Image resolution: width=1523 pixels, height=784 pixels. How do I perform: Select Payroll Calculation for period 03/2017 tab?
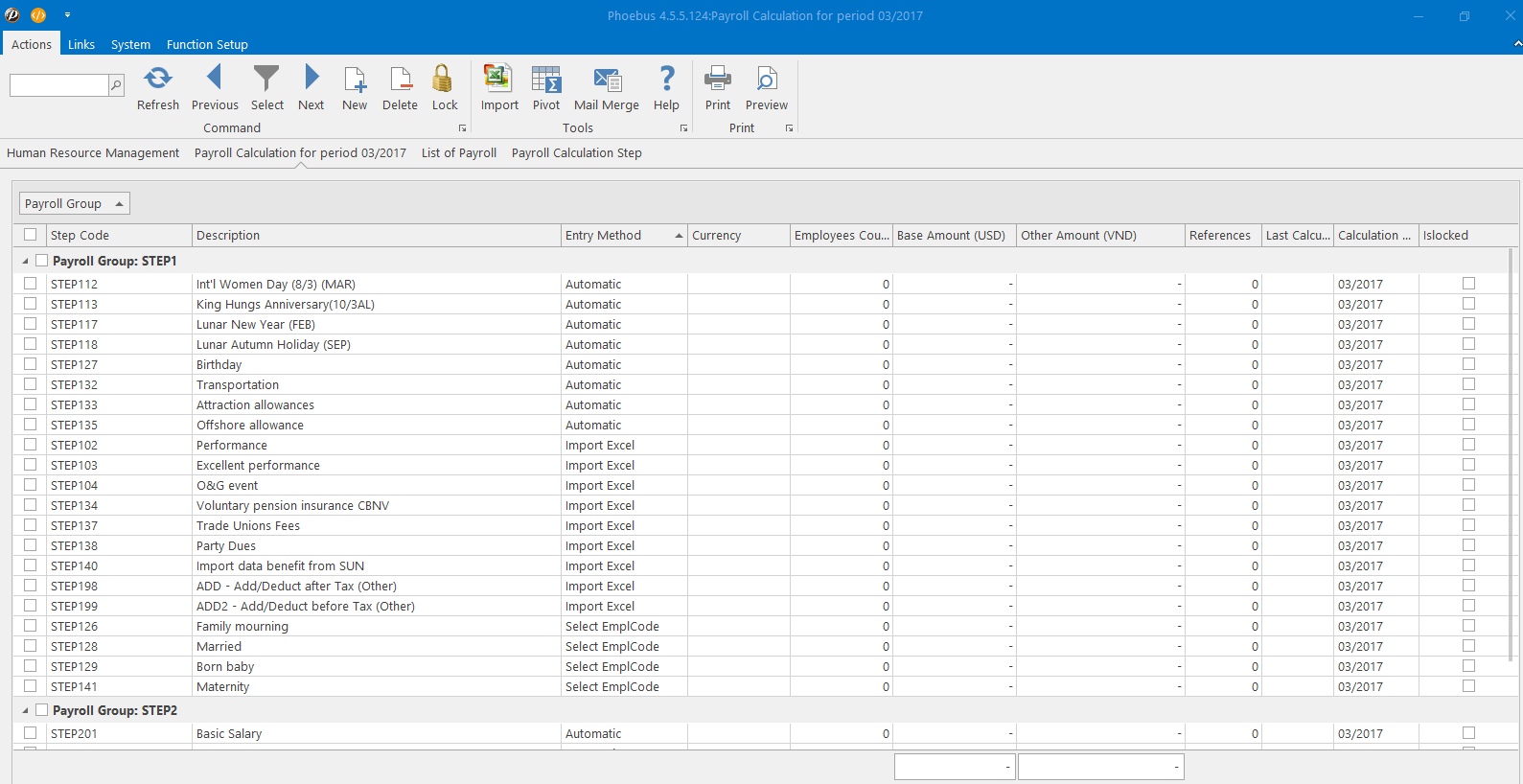point(300,152)
